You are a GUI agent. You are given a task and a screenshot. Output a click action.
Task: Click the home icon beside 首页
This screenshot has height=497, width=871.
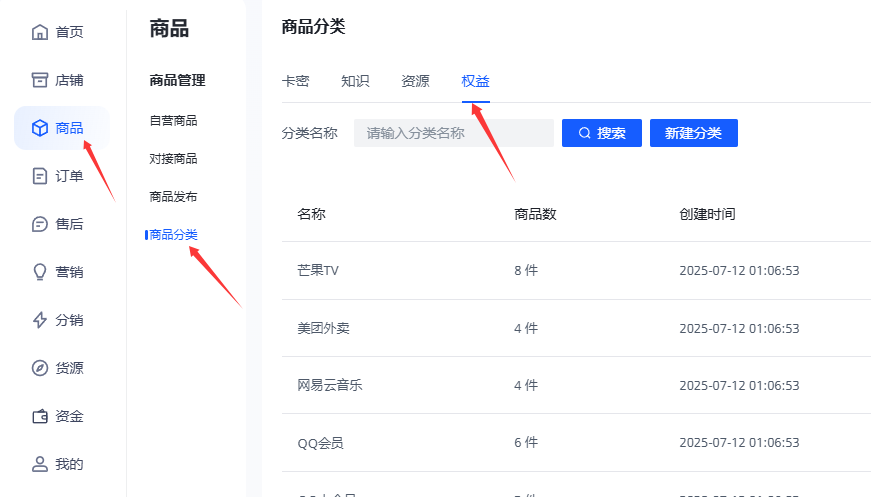39,32
